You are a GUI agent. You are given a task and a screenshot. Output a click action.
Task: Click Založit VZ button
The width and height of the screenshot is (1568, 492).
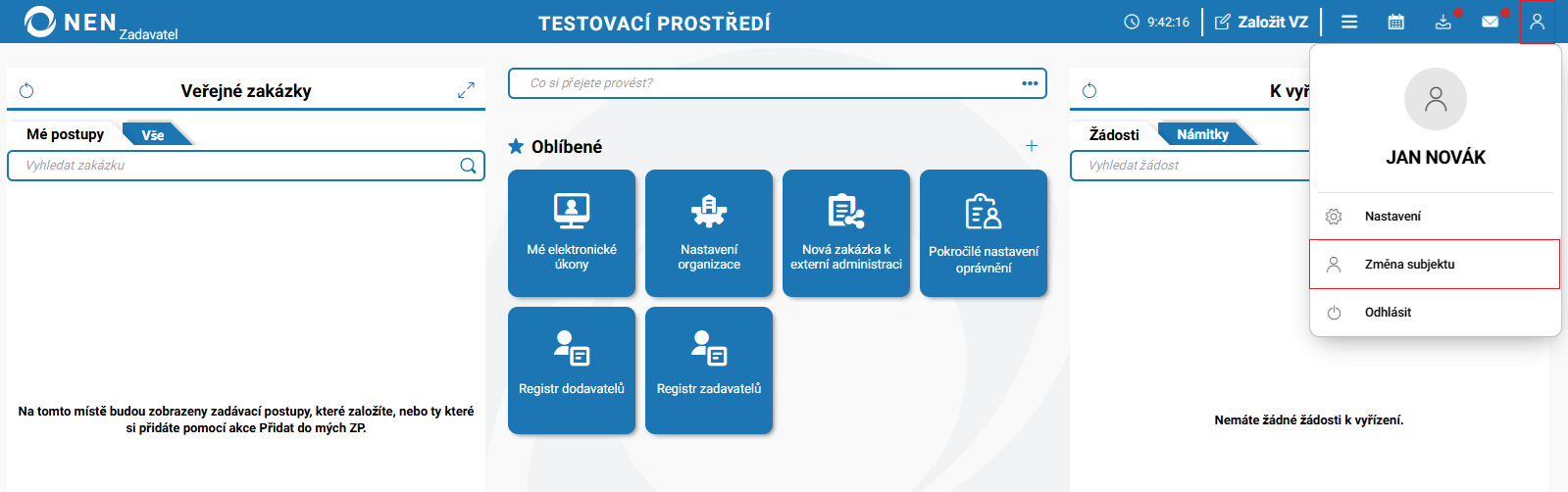(1261, 22)
